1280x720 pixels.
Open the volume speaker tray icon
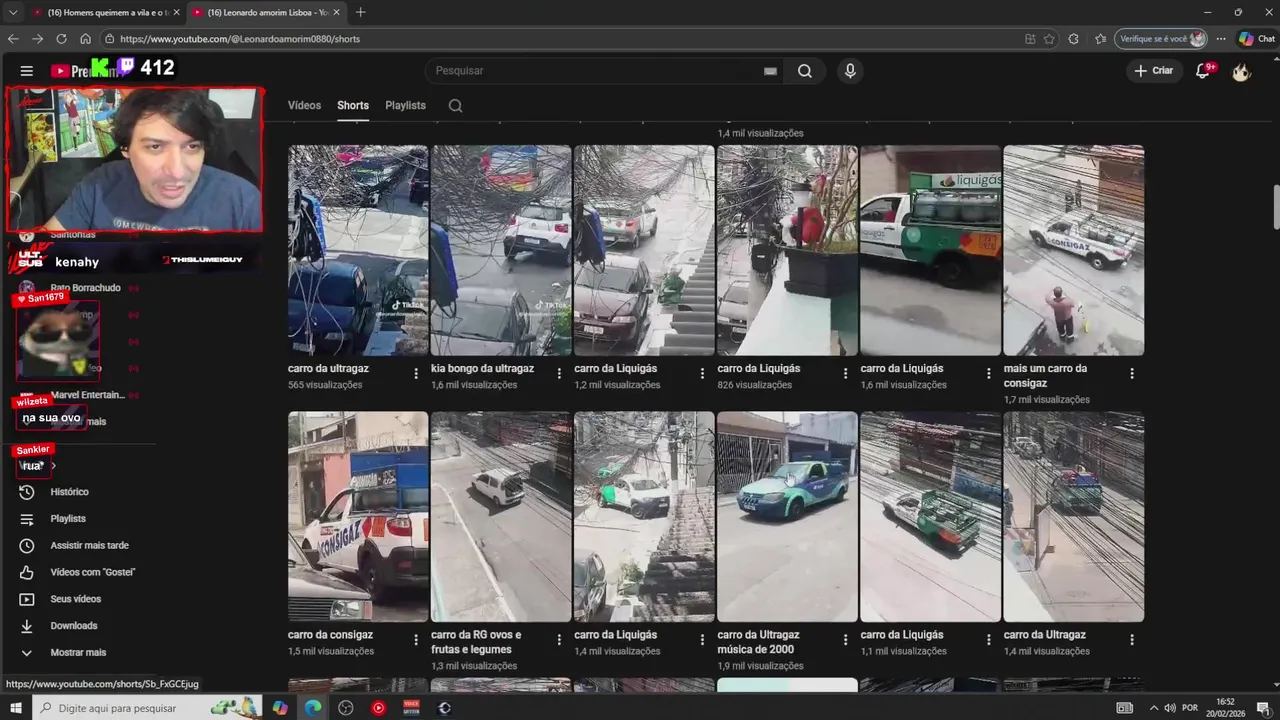click(x=1168, y=708)
